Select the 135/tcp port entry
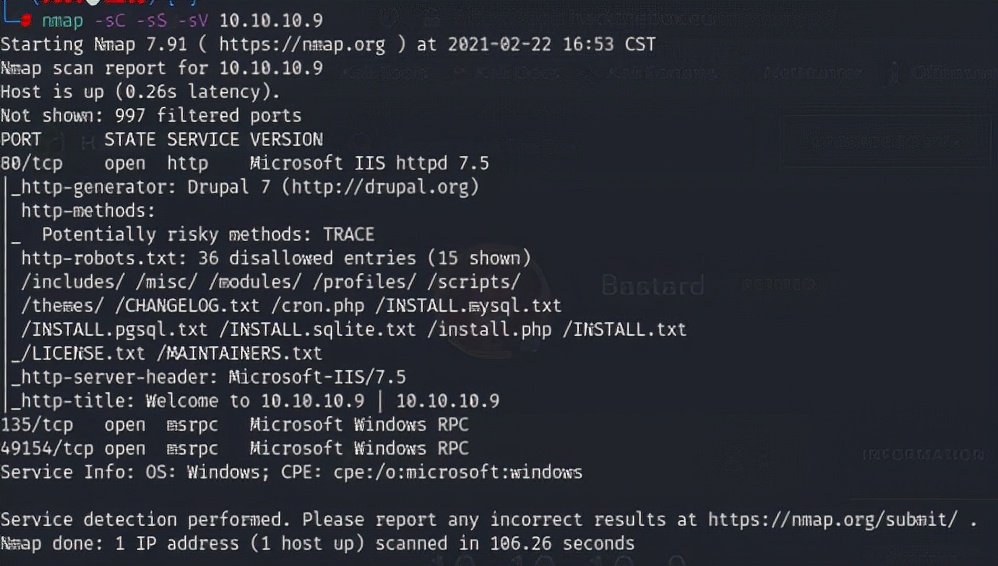The width and height of the screenshot is (998, 566). 37,425
